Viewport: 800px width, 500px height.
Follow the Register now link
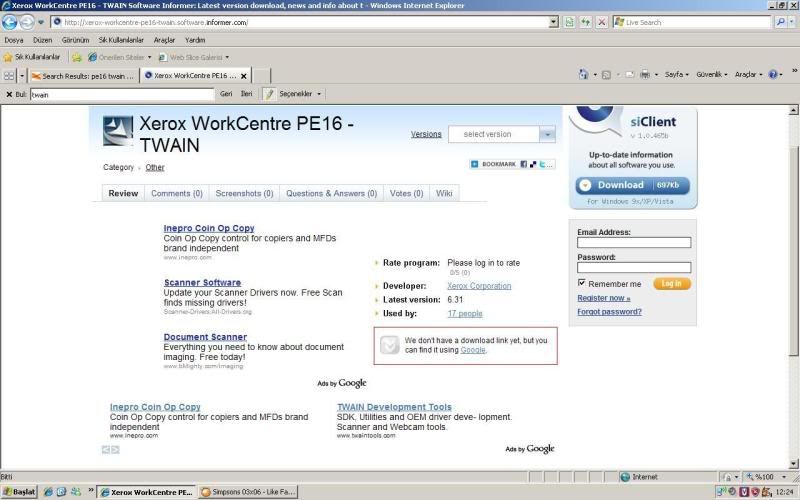click(604, 298)
